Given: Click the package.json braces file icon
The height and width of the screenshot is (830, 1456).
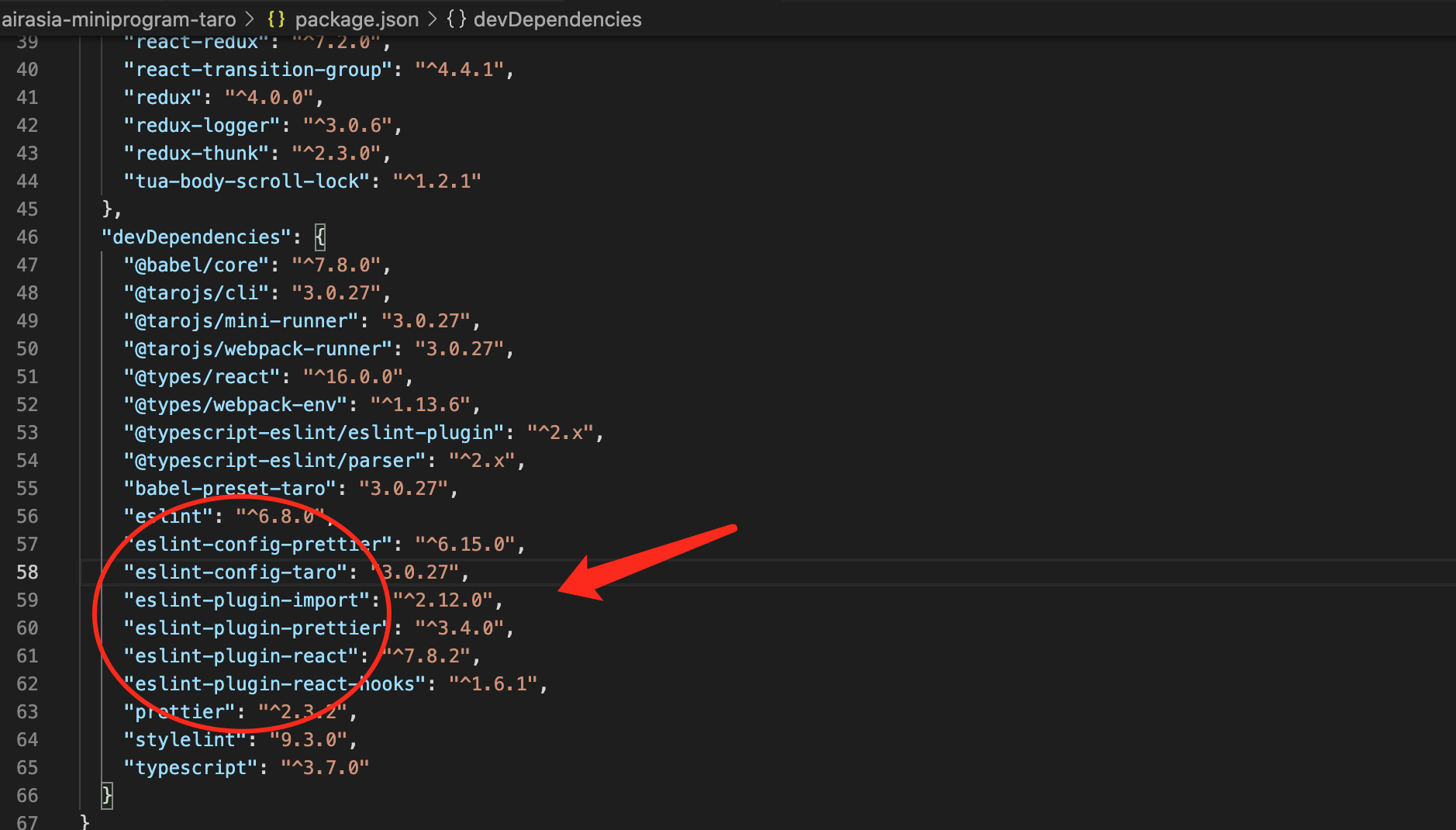Looking at the screenshot, I should [276, 19].
